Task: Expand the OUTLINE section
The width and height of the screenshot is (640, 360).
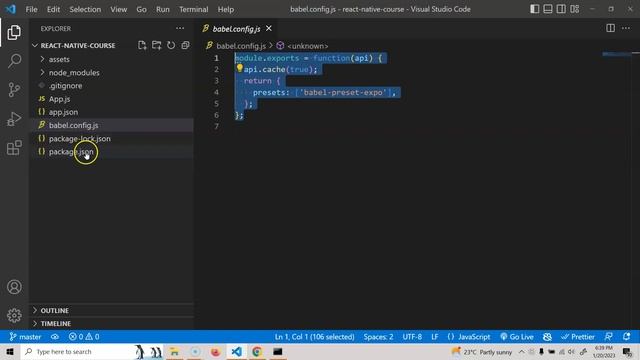Action: tap(54, 311)
